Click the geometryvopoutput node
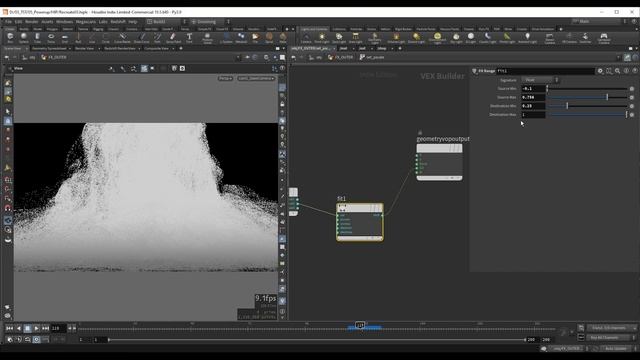 (x=439, y=162)
